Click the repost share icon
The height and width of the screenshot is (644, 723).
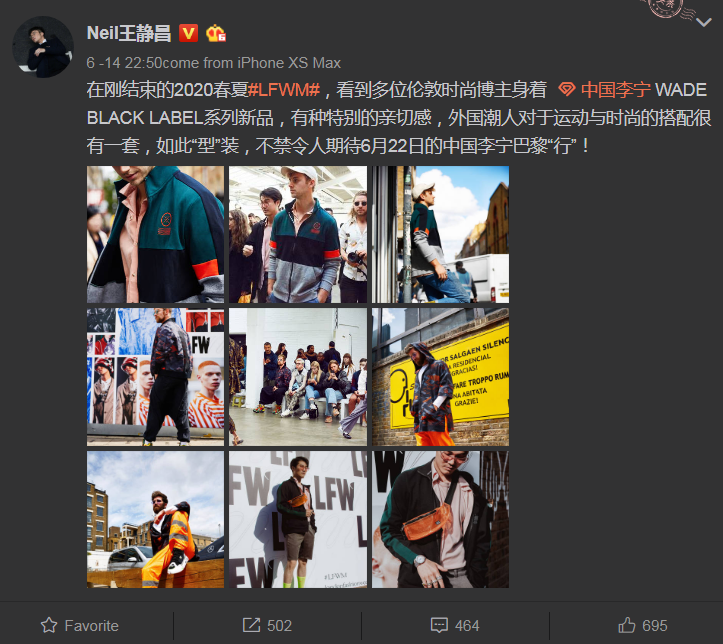pos(251,625)
